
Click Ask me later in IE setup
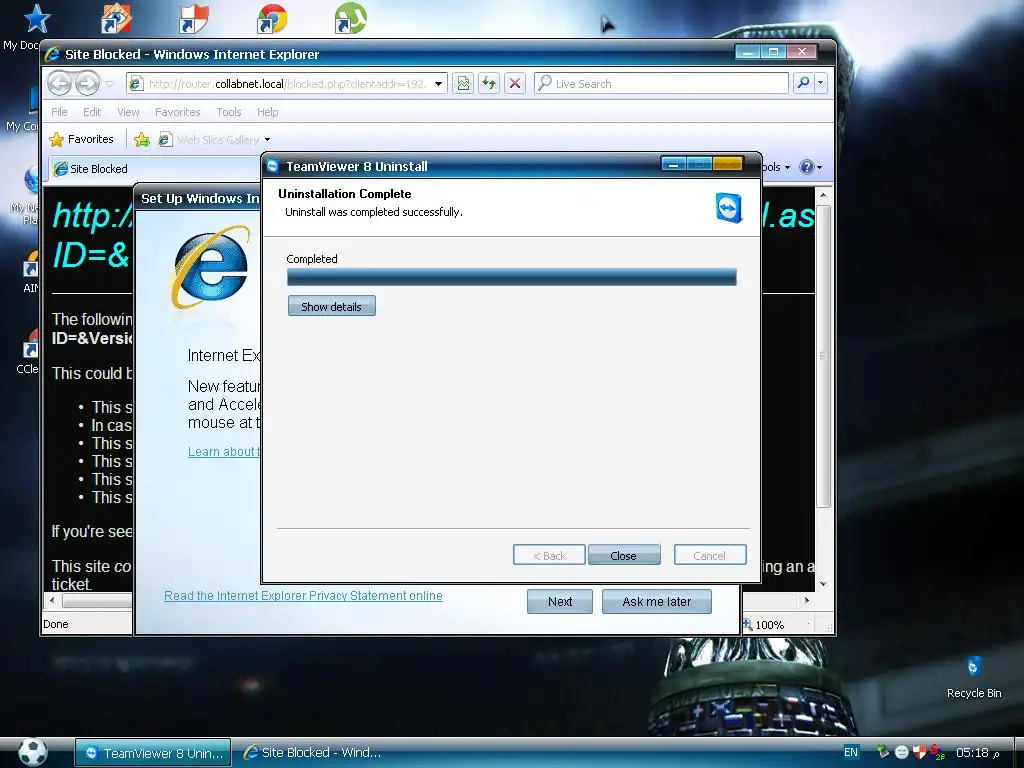tap(656, 601)
